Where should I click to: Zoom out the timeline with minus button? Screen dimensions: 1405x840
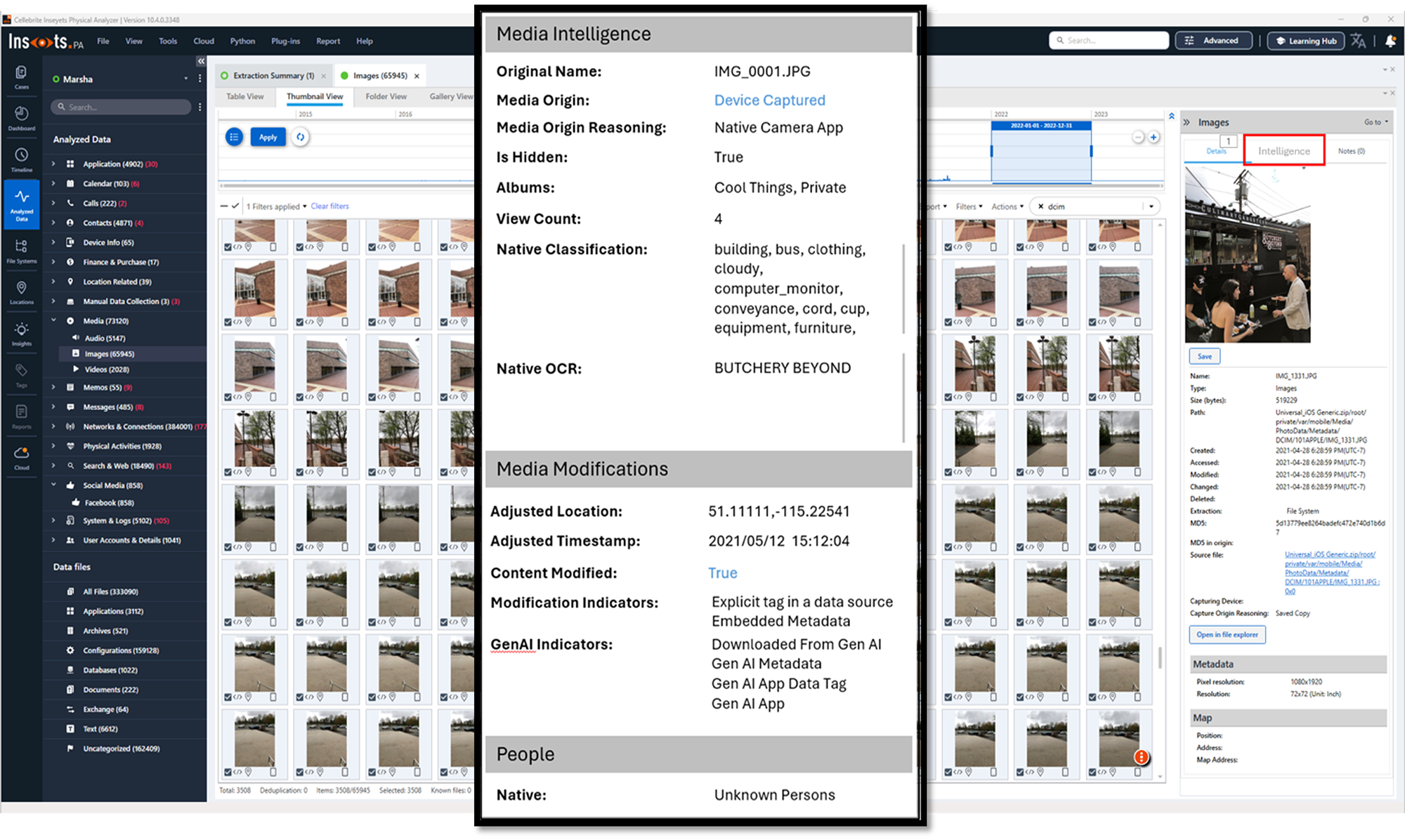[1138, 137]
